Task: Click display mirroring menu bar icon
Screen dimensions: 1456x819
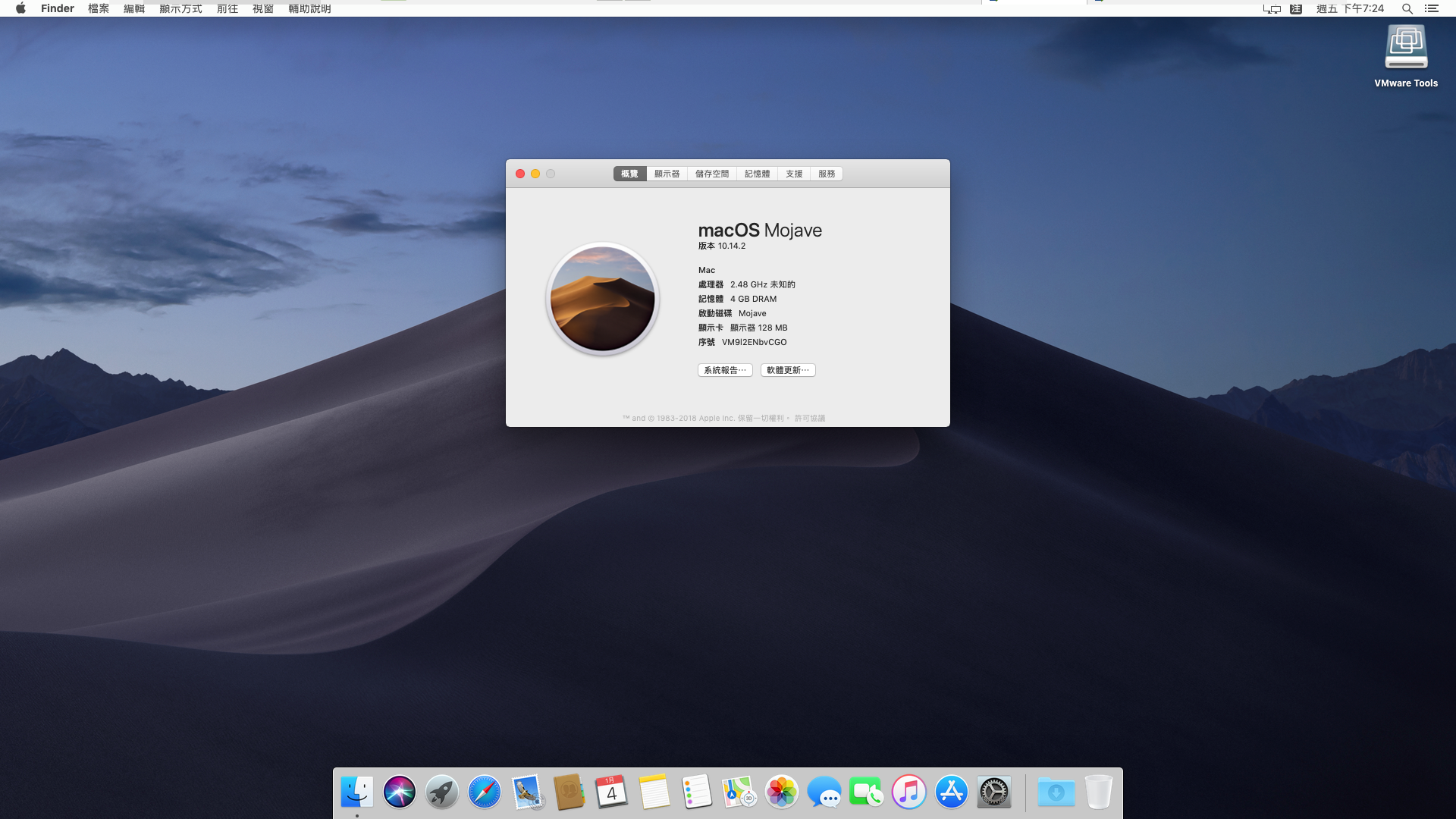Action: tap(1272, 8)
